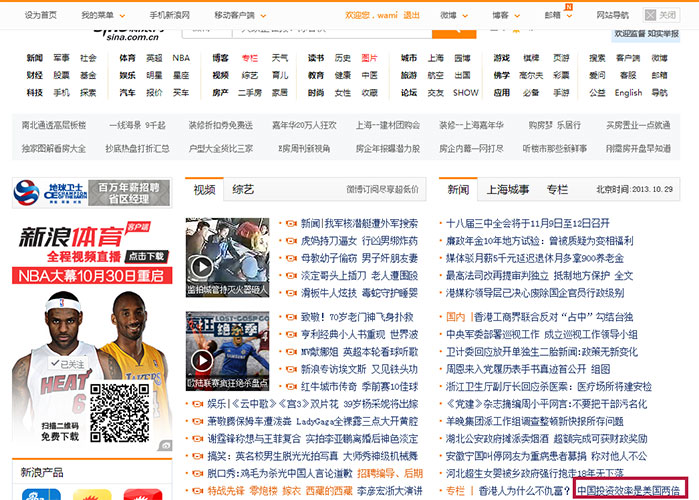Click 百万年薪招聘省区经理 banner
Viewport: 699px width, 500px height.
(129, 193)
